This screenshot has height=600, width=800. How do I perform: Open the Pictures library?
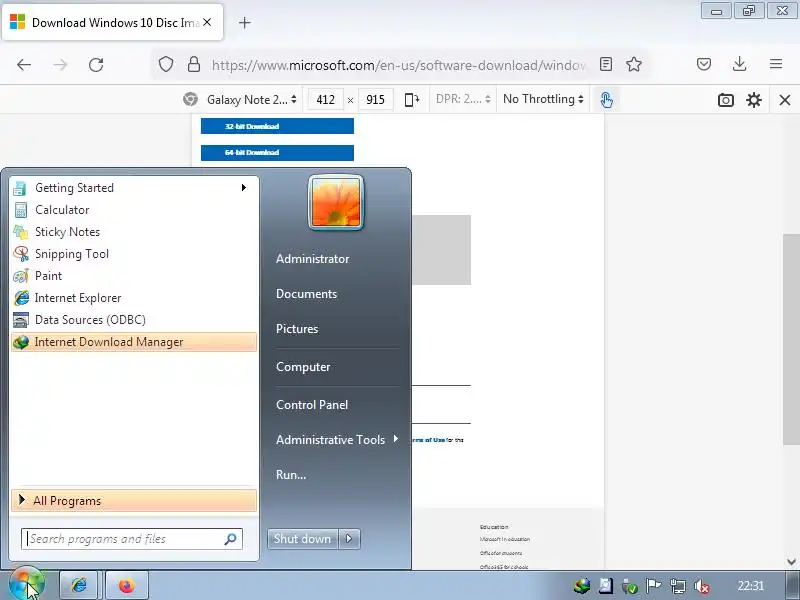pos(297,329)
